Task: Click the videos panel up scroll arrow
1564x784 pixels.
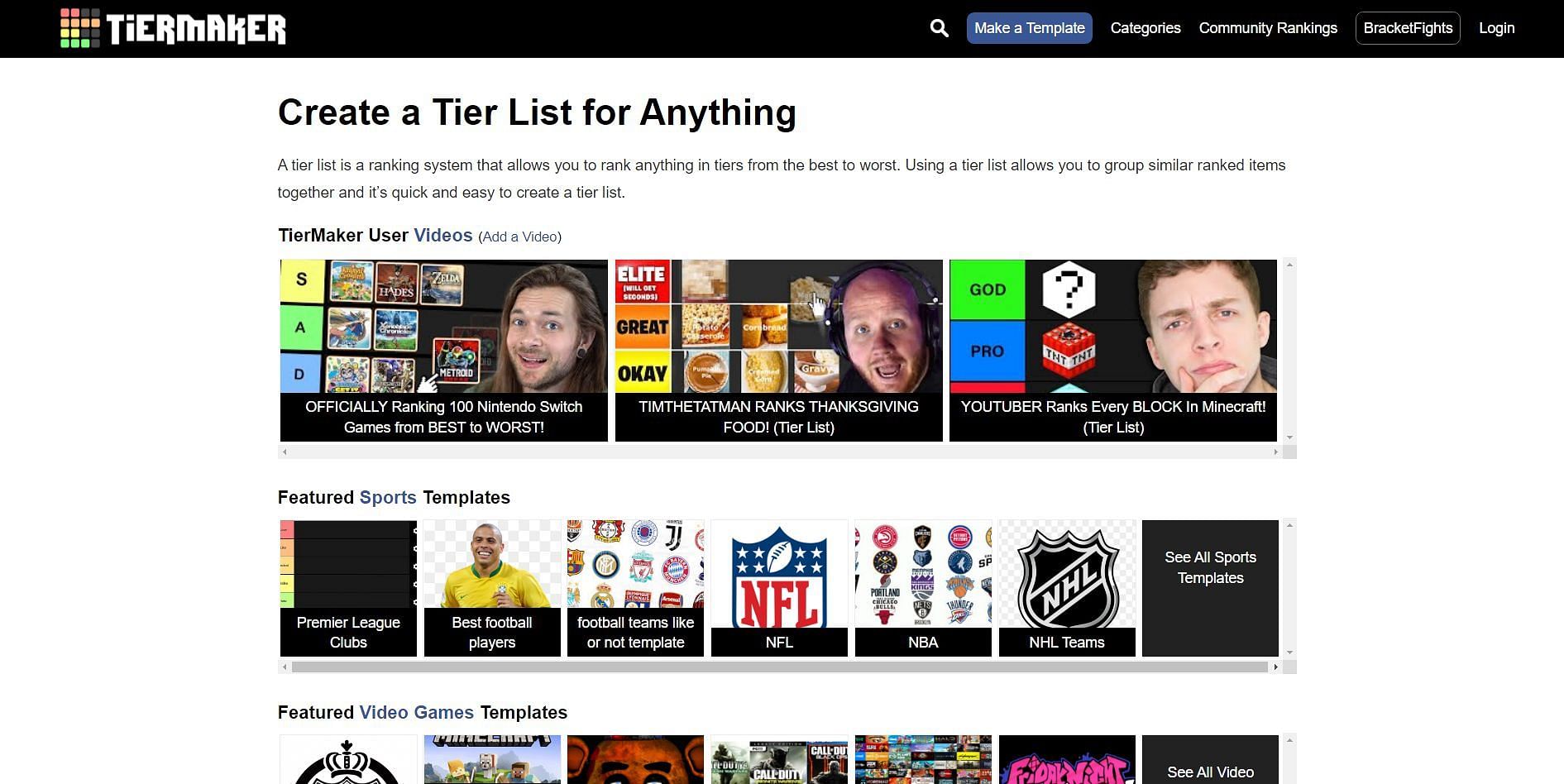Action: [1289, 265]
